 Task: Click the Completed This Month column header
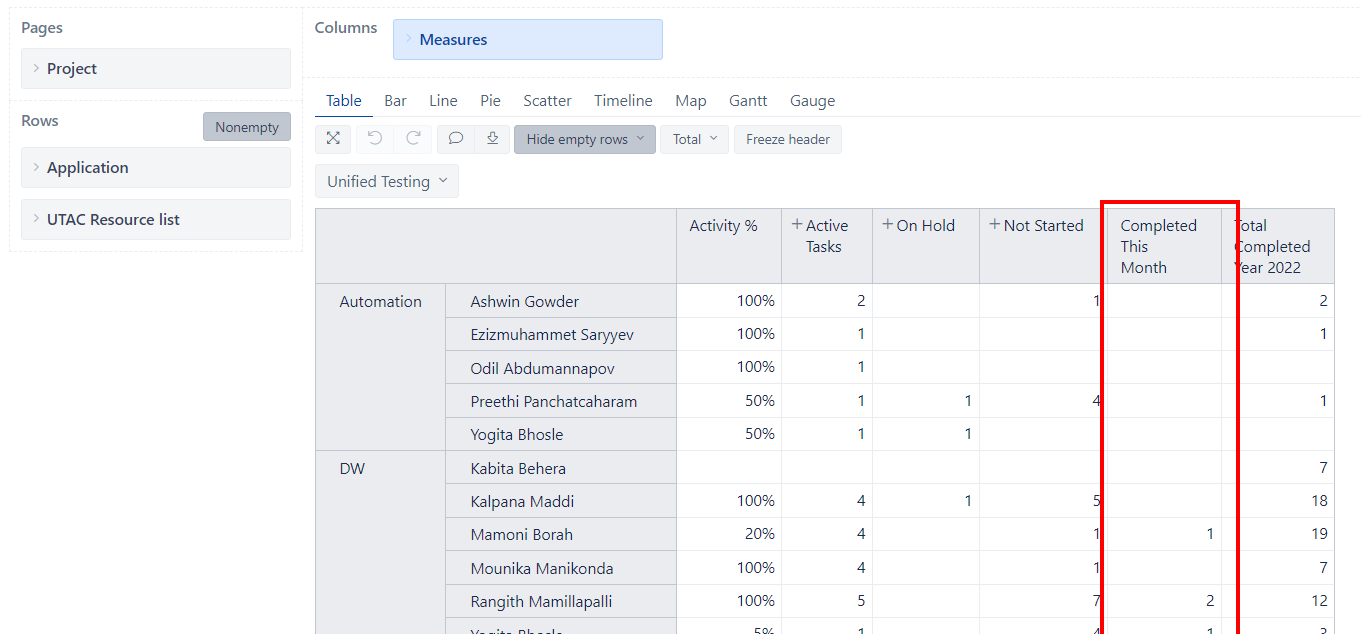[x=1164, y=246]
